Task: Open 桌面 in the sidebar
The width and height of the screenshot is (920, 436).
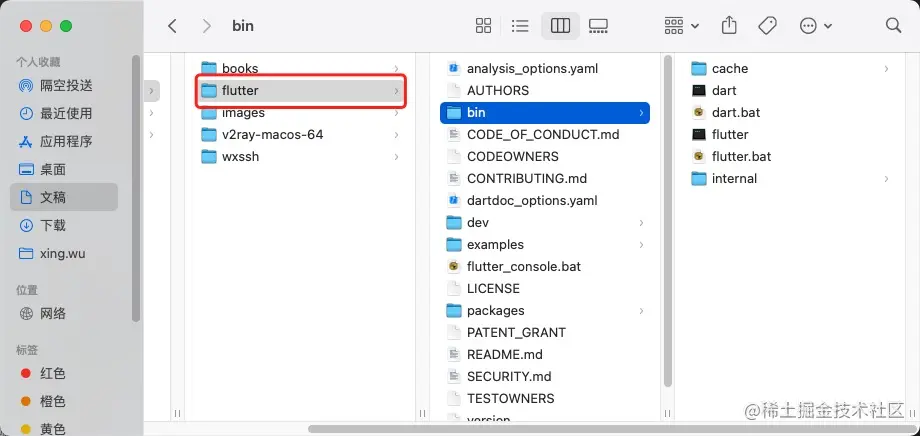Action: click(x=64, y=170)
